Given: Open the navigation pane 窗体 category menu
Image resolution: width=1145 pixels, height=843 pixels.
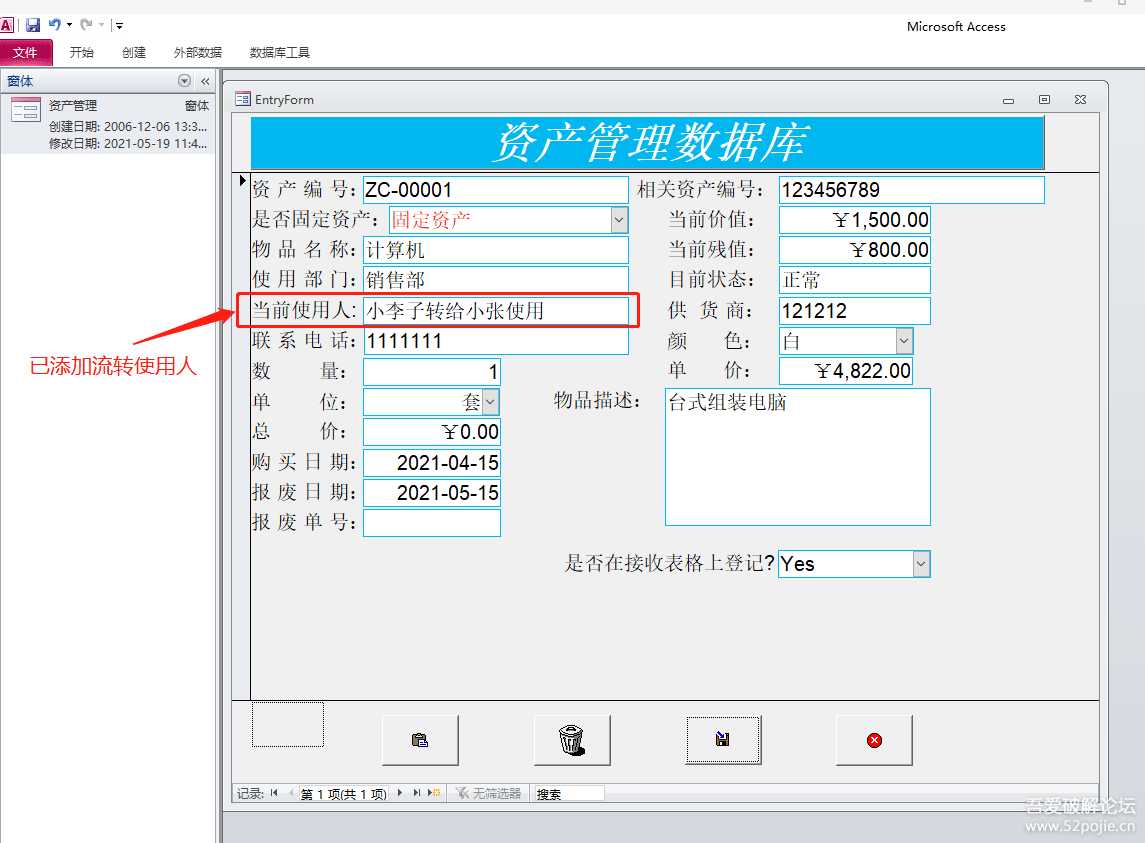Looking at the screenshot, I should [184, 81].
